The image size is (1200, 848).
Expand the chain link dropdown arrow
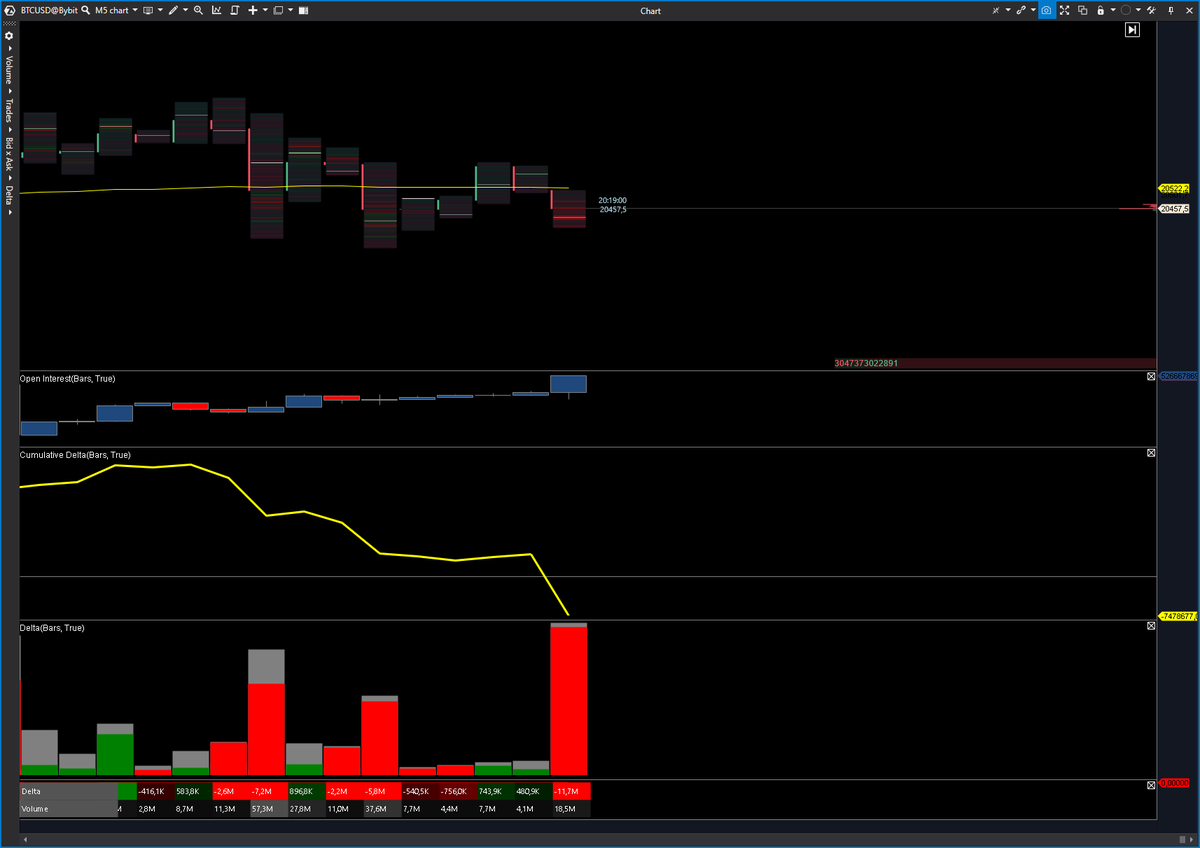(x=1033, y=10)
